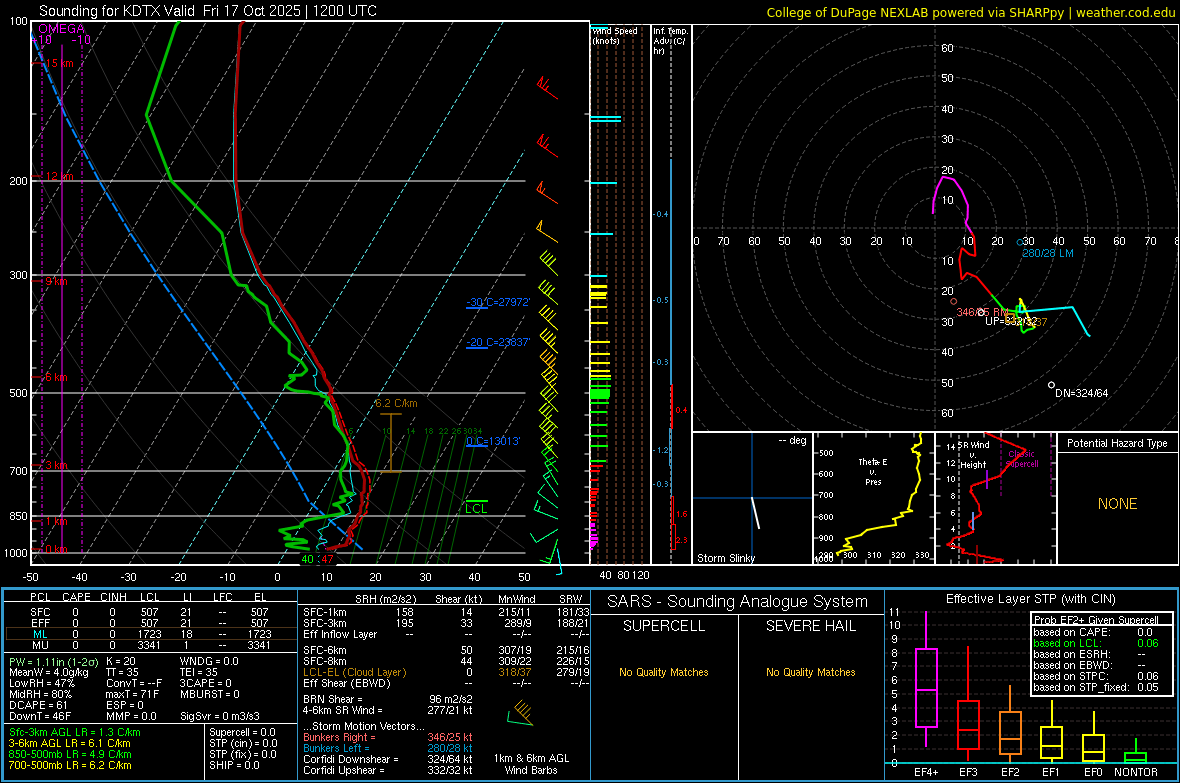Click the 9 km height marker
The image size is (1180, 783).
click(56, 281)
